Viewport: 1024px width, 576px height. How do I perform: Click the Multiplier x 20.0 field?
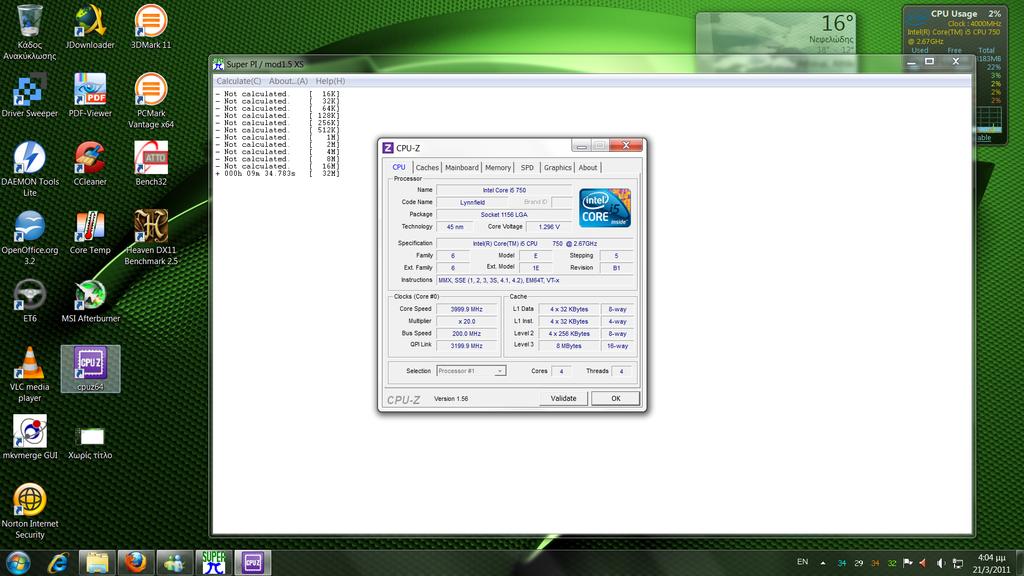466,321
